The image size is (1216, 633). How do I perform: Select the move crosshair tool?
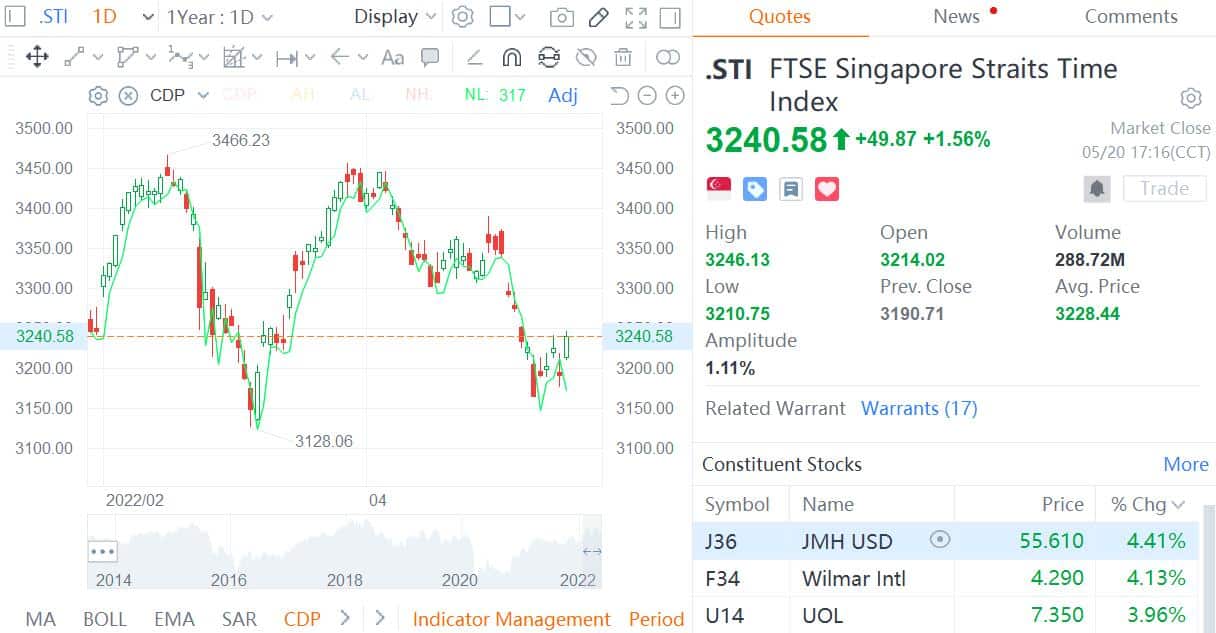(37, 57)
